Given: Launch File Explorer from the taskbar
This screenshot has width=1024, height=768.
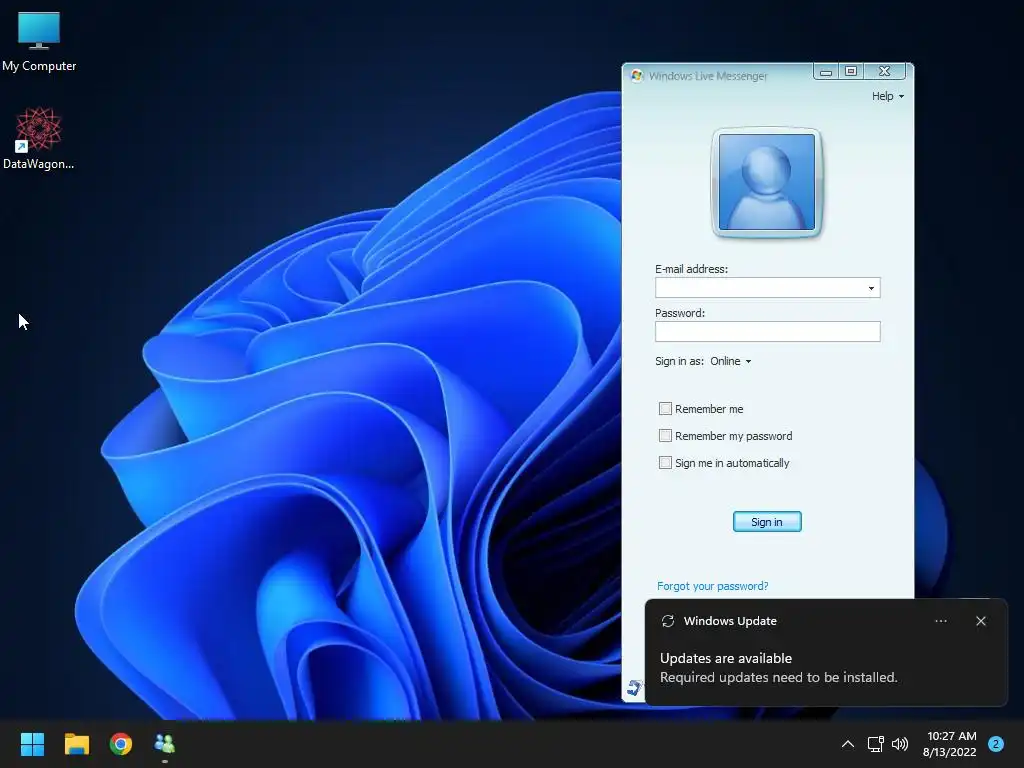Looking at the screenshot, I should pos(76,744).
